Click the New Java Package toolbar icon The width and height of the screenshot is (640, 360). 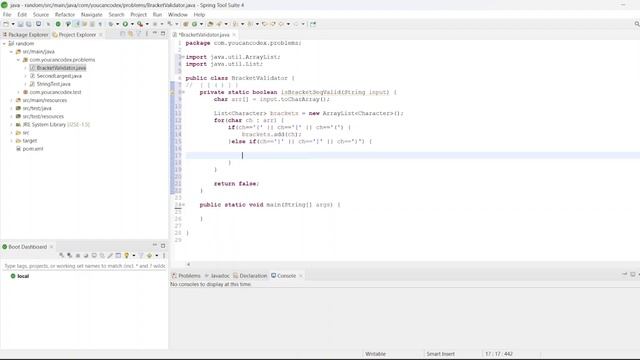tap(185, 24)
